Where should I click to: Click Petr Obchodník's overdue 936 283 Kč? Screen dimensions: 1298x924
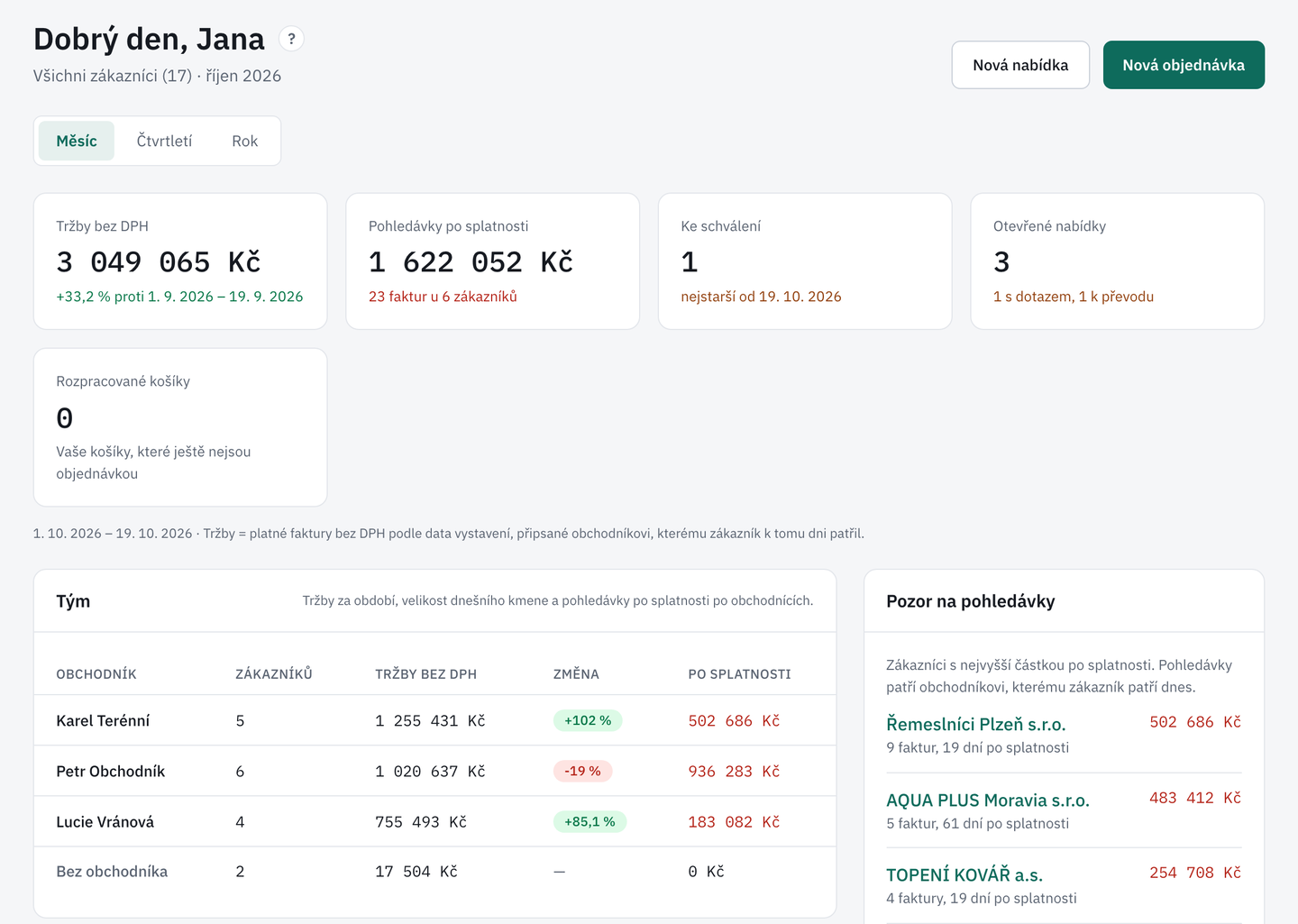coord(734,771)
